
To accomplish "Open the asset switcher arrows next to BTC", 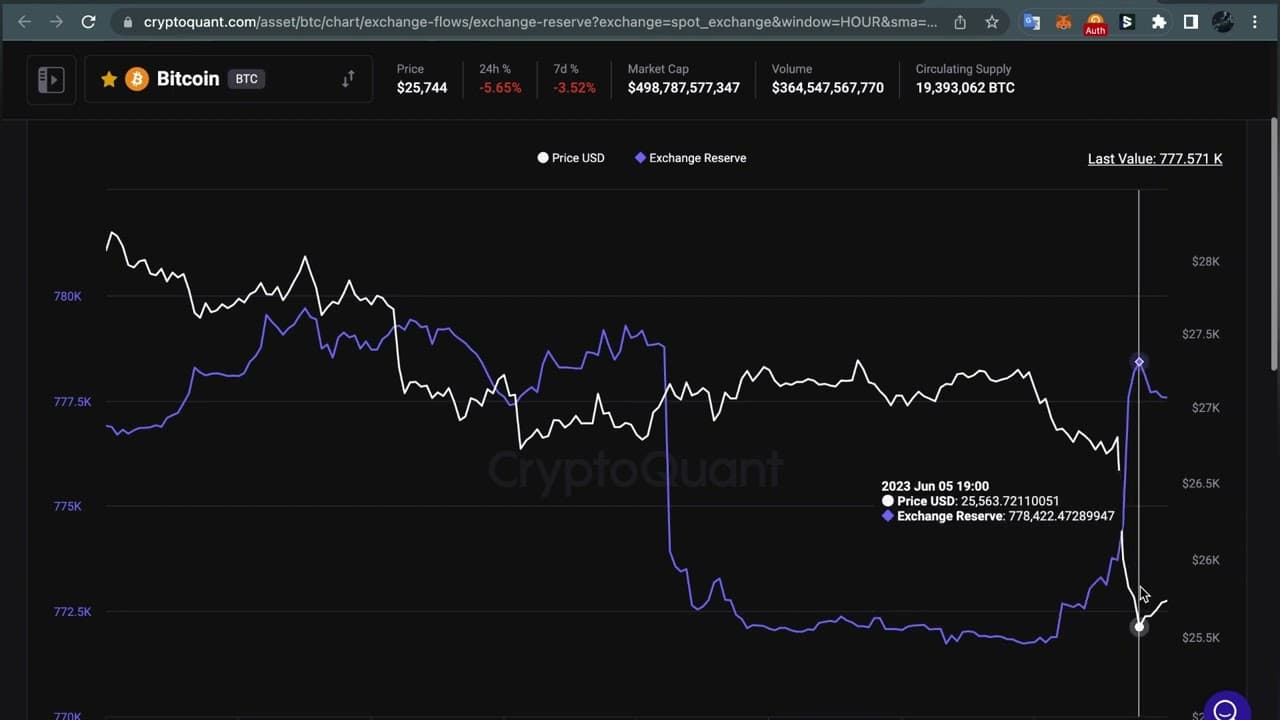I will (x=348, y=79).
